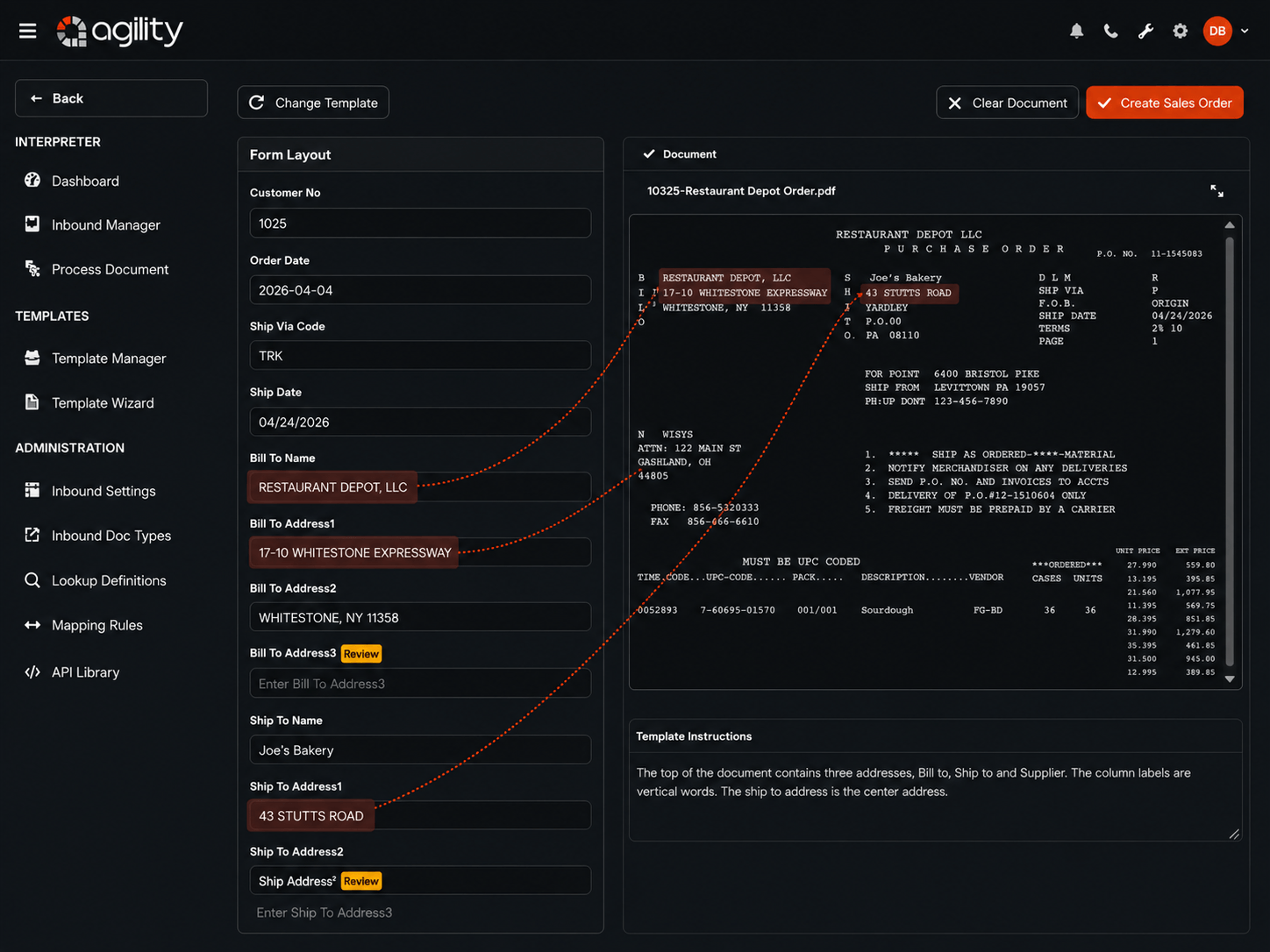Open Template Wizard page
1270x952 pixels.
103,403
